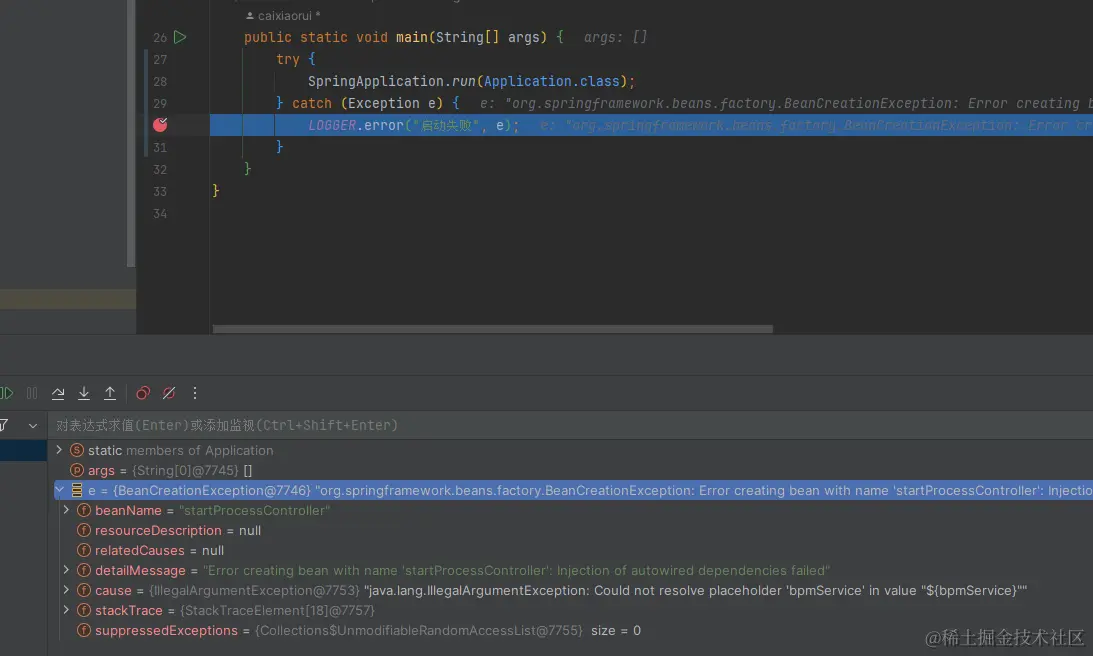The height and width of the screenshot is (656, 1093).
Task: Select the resourceDescription = null row
Action: coord(570,531)
